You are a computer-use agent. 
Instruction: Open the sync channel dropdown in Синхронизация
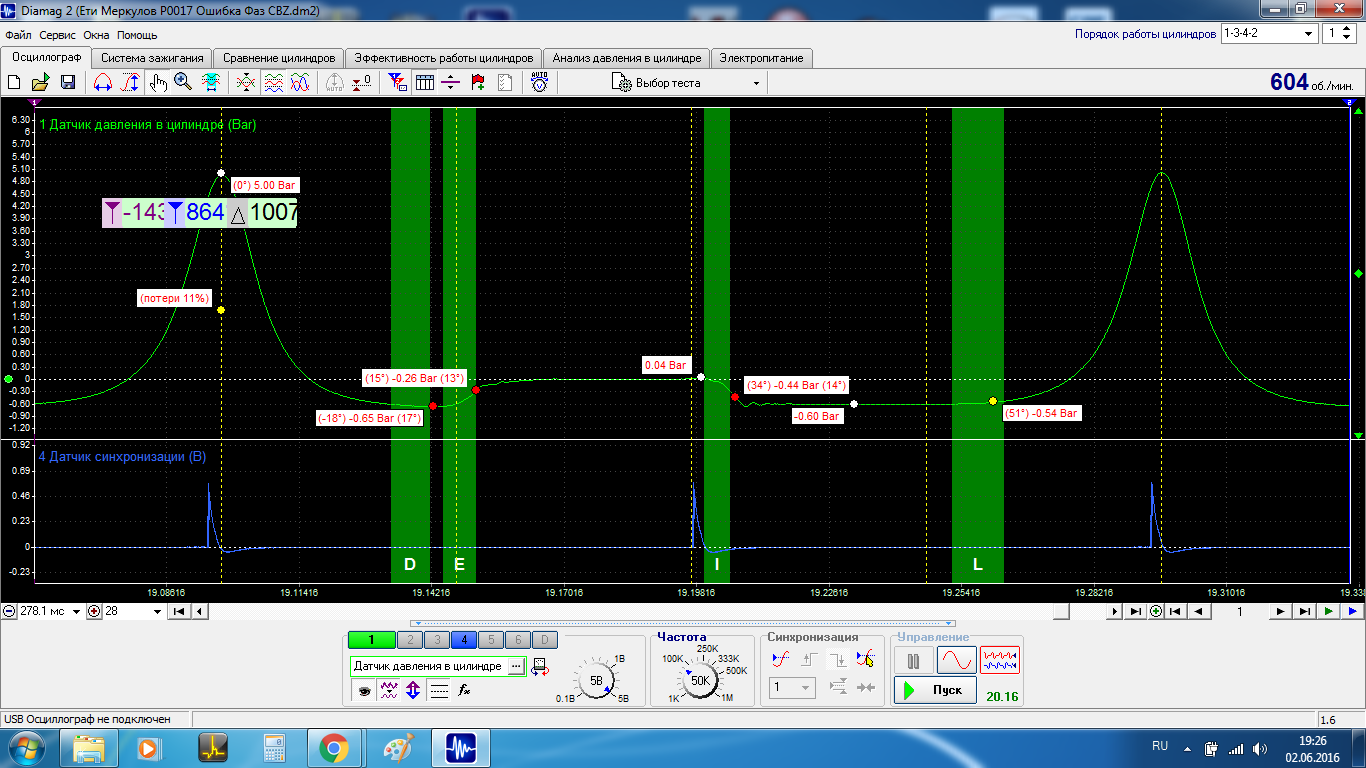[793, 687]
